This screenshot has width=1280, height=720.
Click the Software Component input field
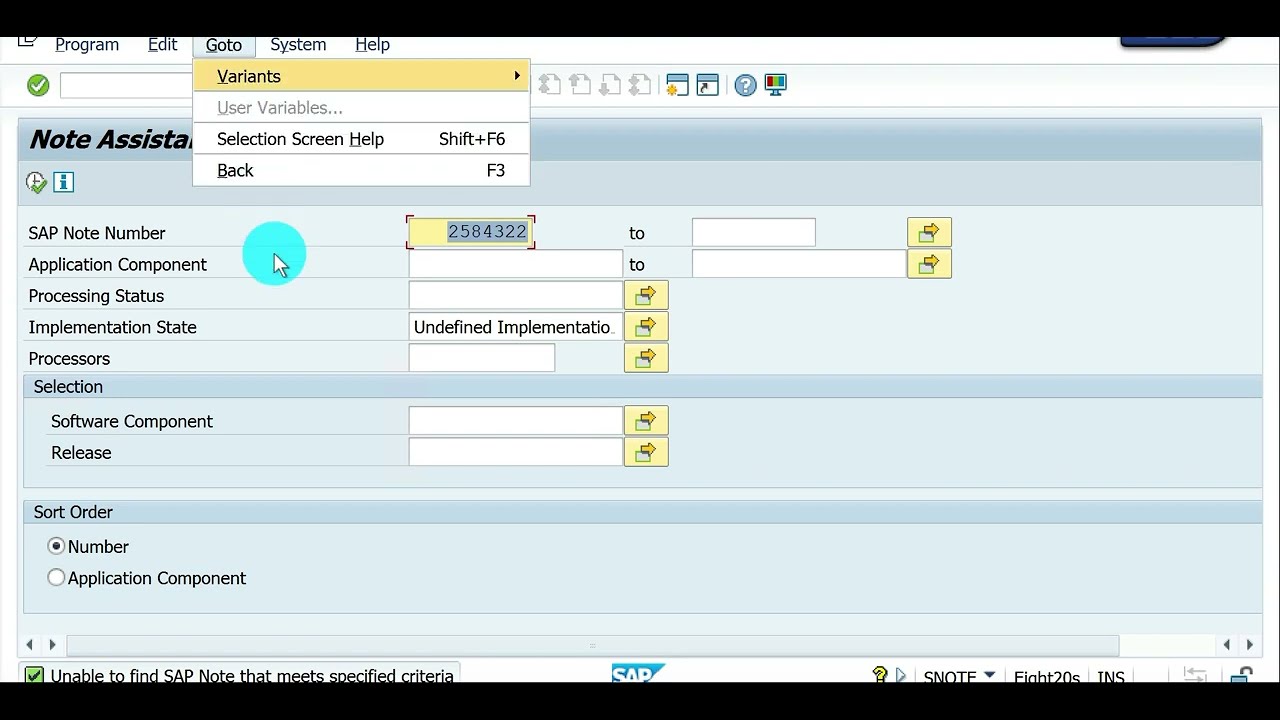(x=515, y=421)
